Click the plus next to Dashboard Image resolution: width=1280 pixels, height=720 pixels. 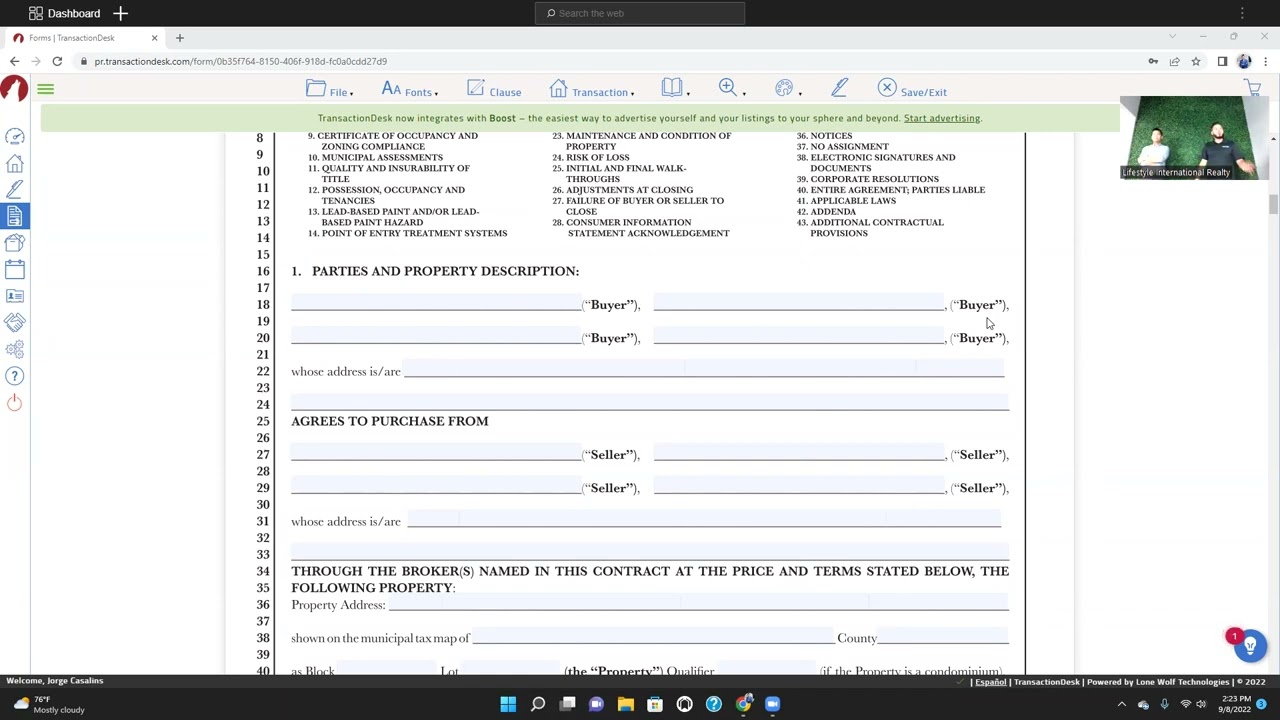(x=120, y=13)
